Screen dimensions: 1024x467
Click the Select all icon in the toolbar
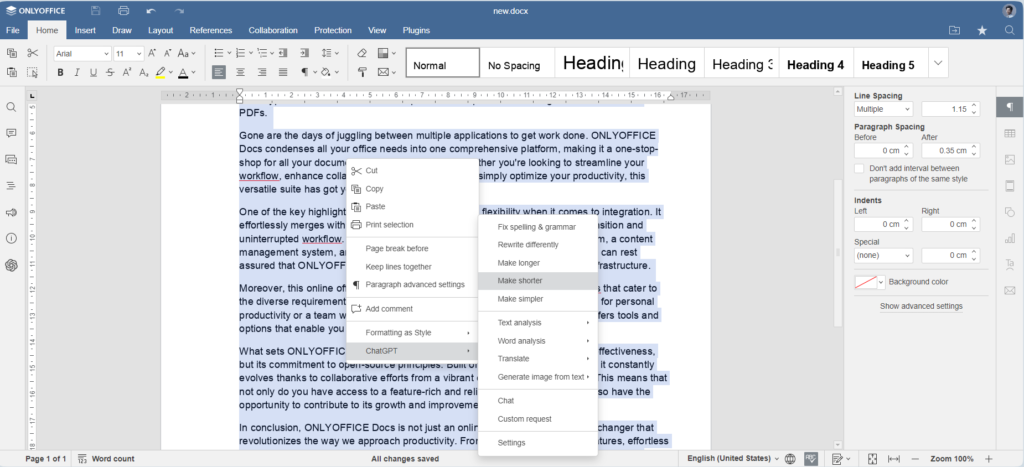pyautogui.click(x=33, y=72)
